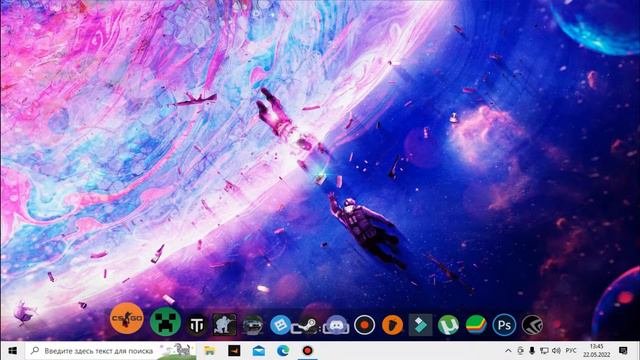Open the tray icon left of microphone
Viewport: 640px width, 360px height.
[520, 351]
